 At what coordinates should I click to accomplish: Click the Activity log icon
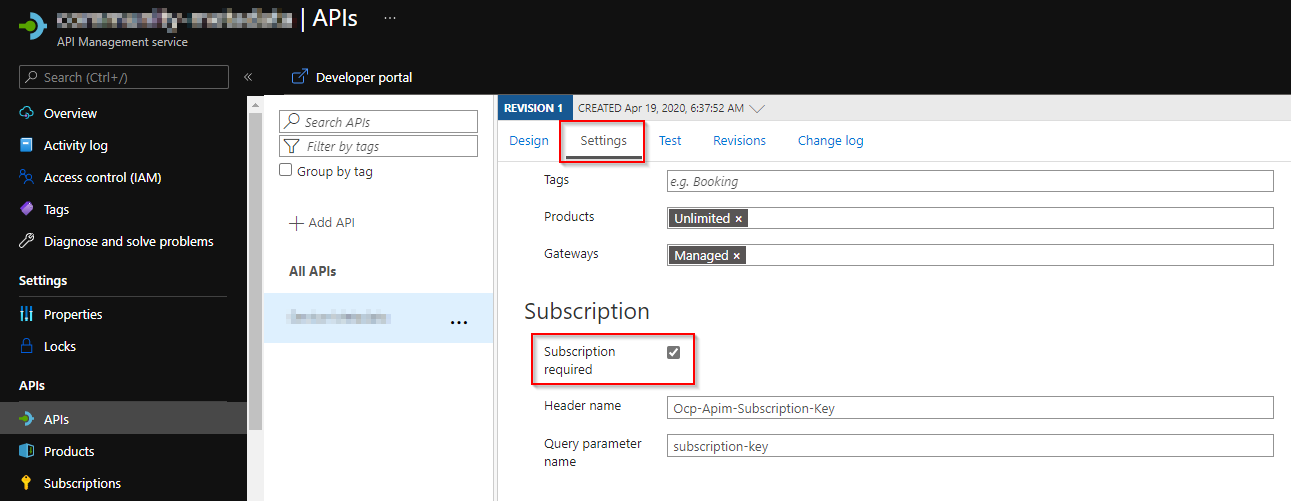[27, 145]
